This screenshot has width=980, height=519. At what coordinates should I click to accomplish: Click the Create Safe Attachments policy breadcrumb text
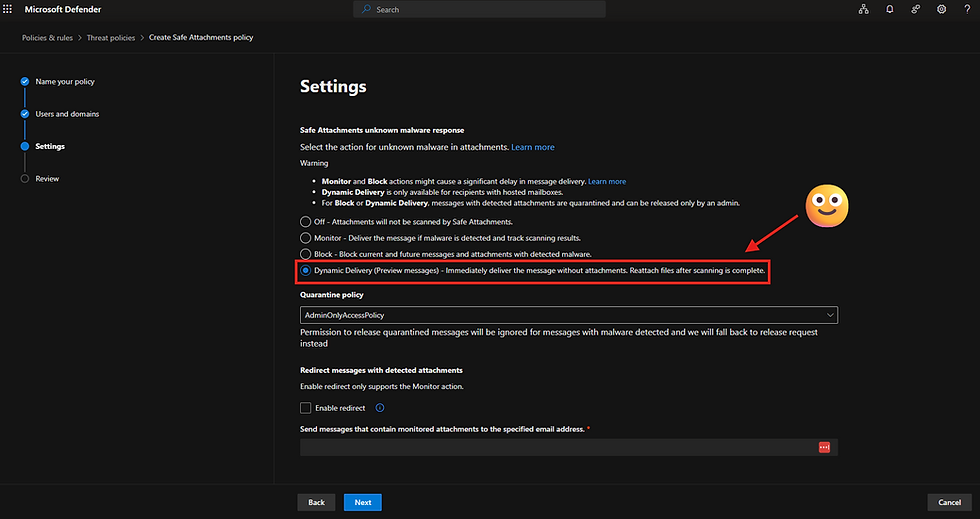[x=201, y=38]
